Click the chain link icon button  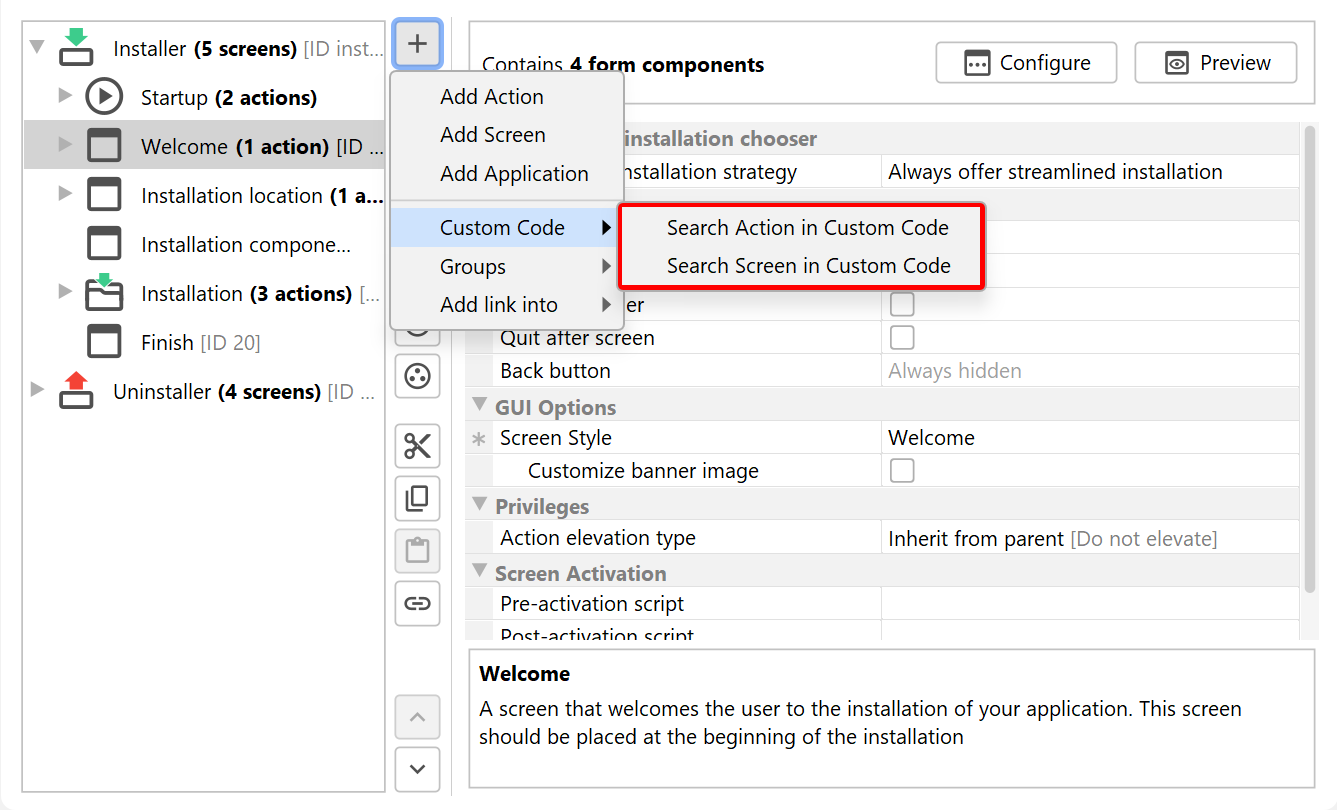(417, 603)
